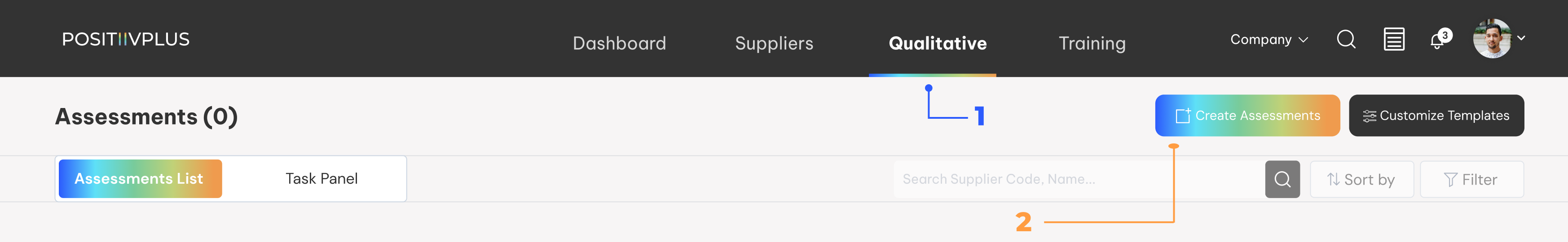Navigate to the Training section
The width and height of the screenshot is (1568, 242).
pos(1092,43)
